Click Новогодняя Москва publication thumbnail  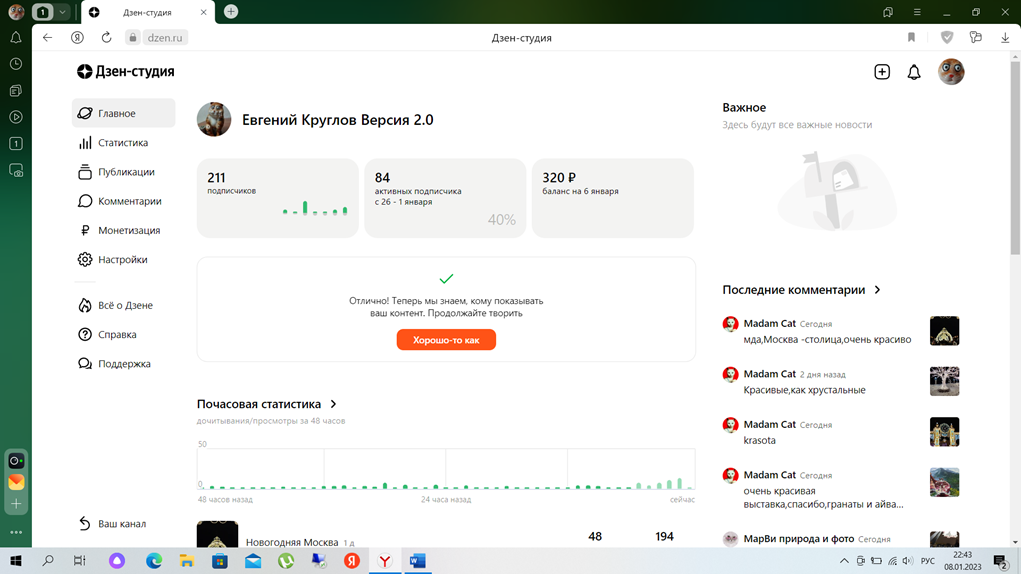[217, 534]
